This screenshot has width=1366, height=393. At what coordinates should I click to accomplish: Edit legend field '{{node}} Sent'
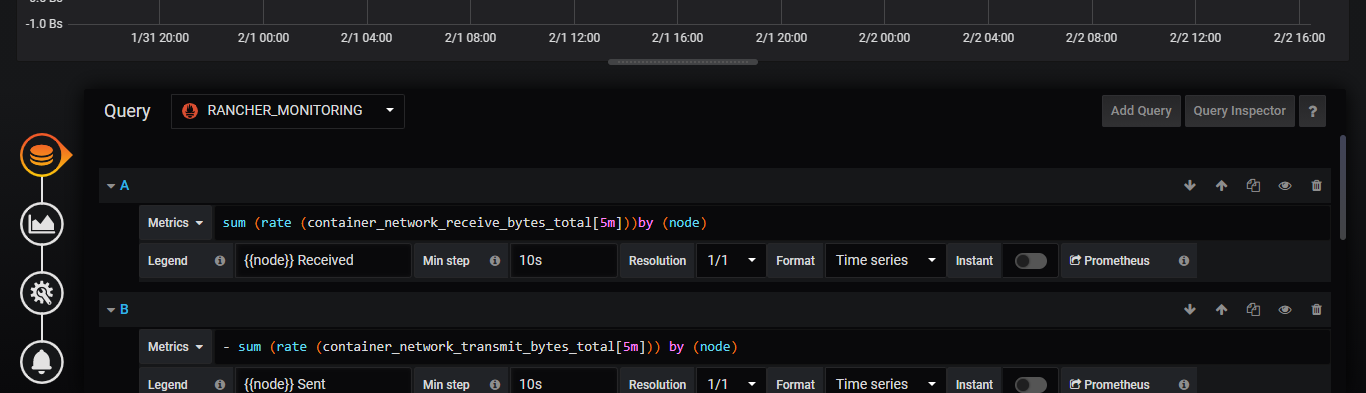(323, 384)
